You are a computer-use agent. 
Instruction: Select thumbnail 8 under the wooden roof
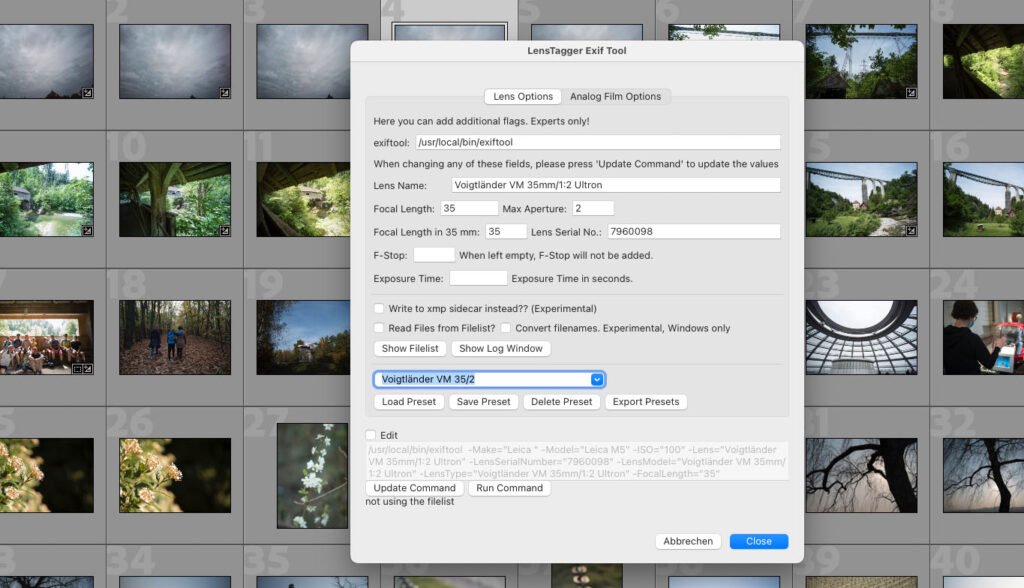pos(984,61)
